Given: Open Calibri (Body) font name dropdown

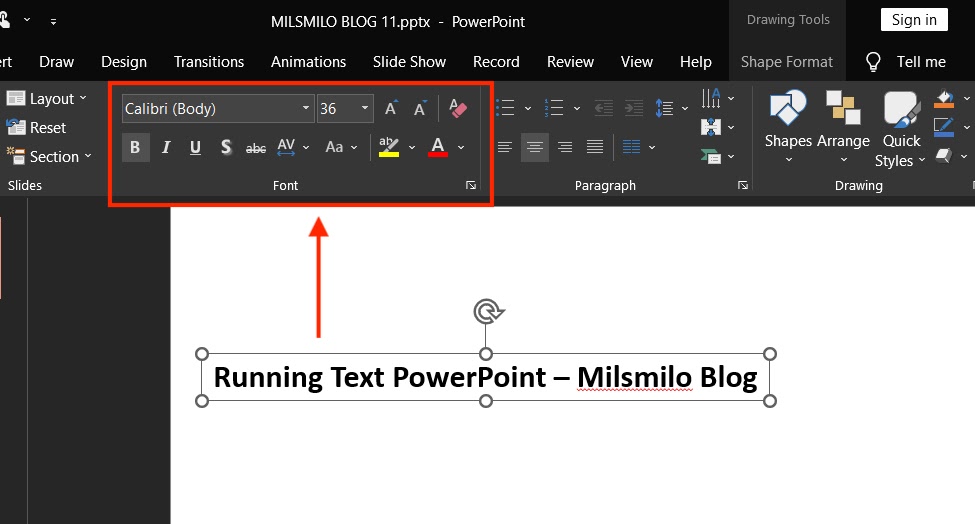Looking at the screenshot, I should coord(305,108).
